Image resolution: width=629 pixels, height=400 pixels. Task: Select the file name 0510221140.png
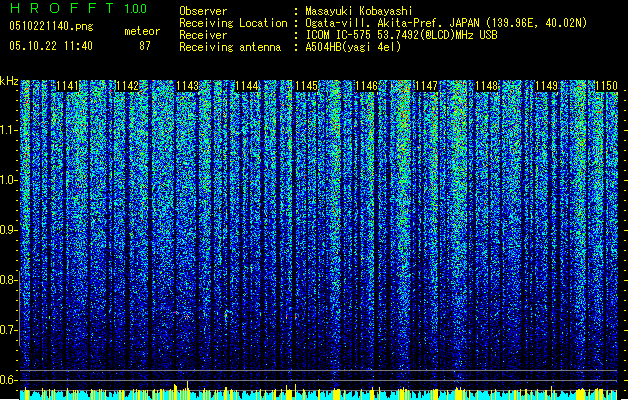pyautogui.click(x=51, y=26)
